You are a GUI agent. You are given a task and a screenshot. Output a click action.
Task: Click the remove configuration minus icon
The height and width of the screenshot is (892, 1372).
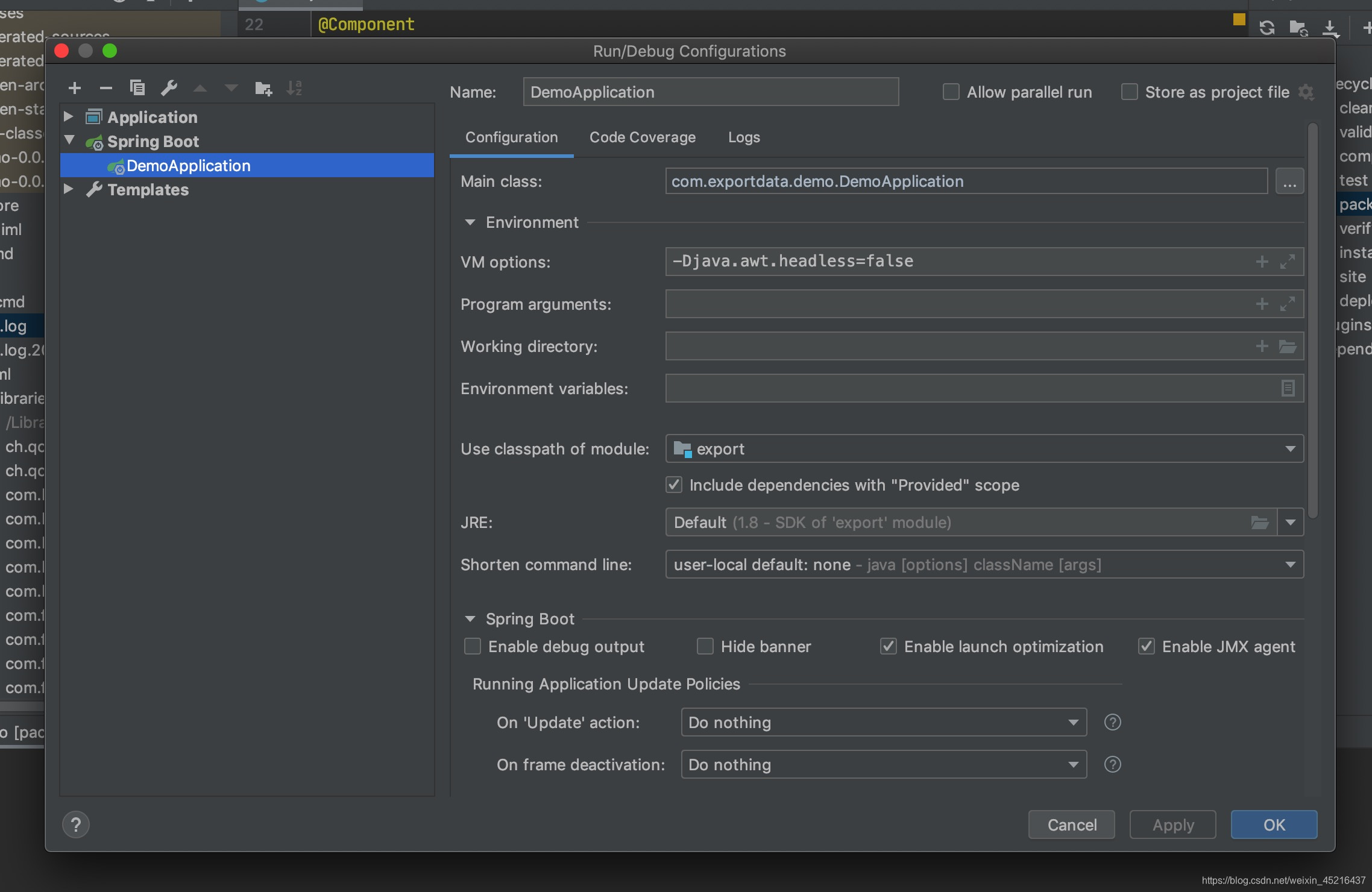click(106, 89)
